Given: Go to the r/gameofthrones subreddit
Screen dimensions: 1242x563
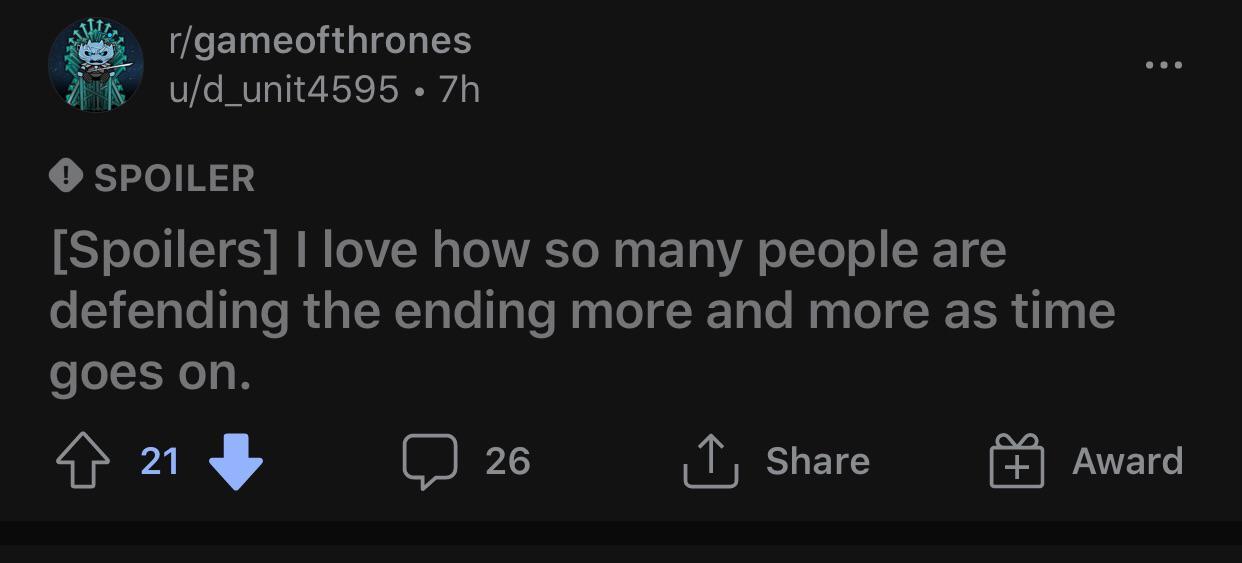Looking at the screenshot, I should pos(319,41).
